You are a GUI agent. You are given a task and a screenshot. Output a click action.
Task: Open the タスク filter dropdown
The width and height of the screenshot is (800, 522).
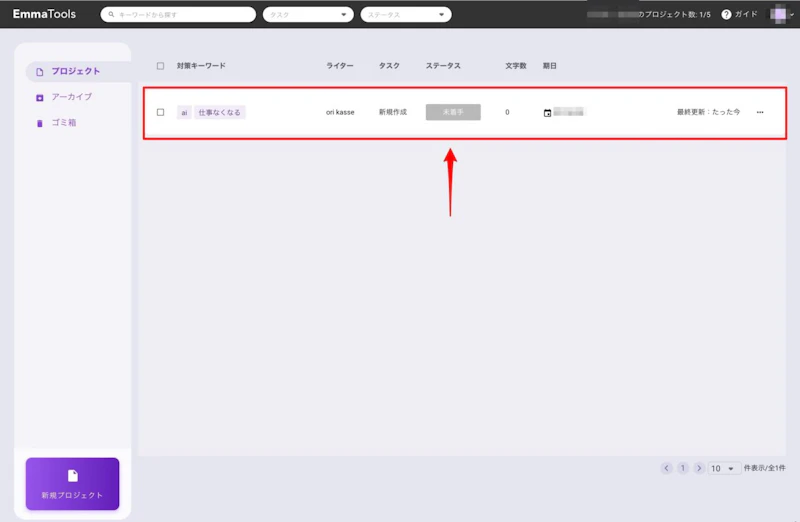pyautogui.click(x=308, y=14)
